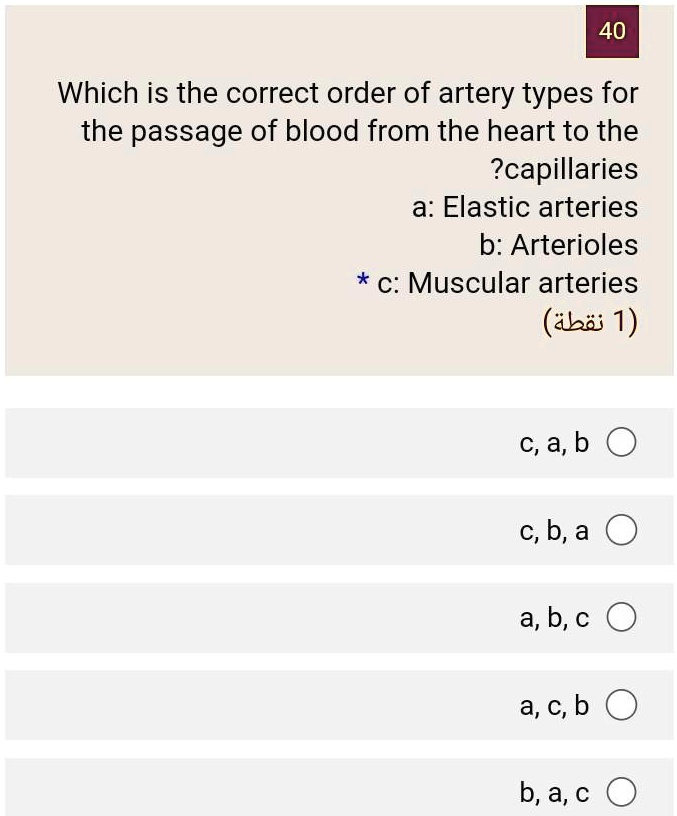Click the "a: Elastic arteries" option text
The width and height of the screenshot is (677, 816).
coord(525,207)
